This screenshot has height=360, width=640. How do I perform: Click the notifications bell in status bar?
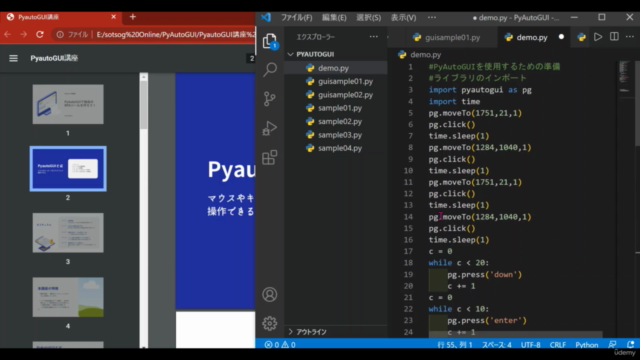coord(631,344)
